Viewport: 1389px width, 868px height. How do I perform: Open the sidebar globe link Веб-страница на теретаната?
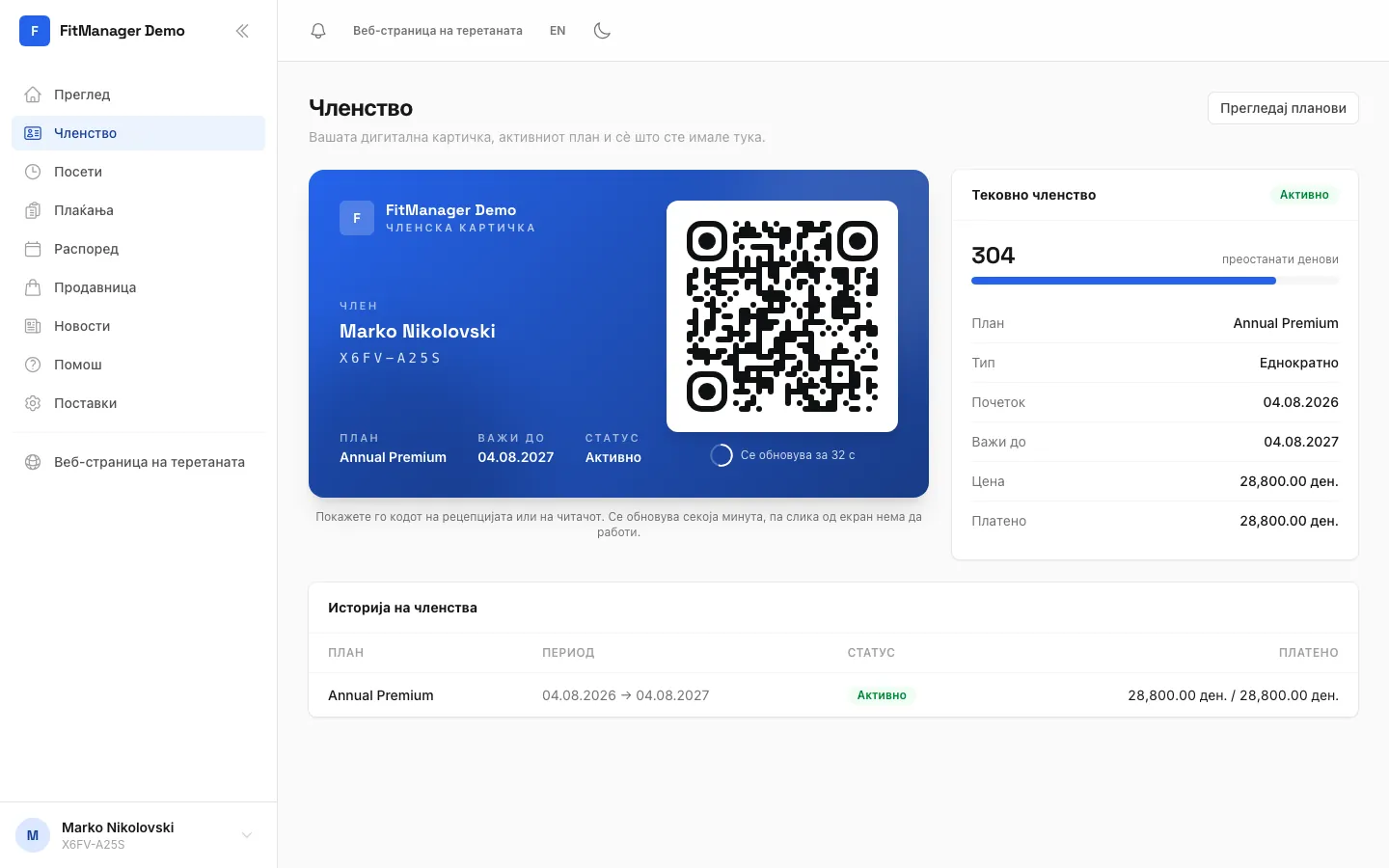[x=138, y=462]
